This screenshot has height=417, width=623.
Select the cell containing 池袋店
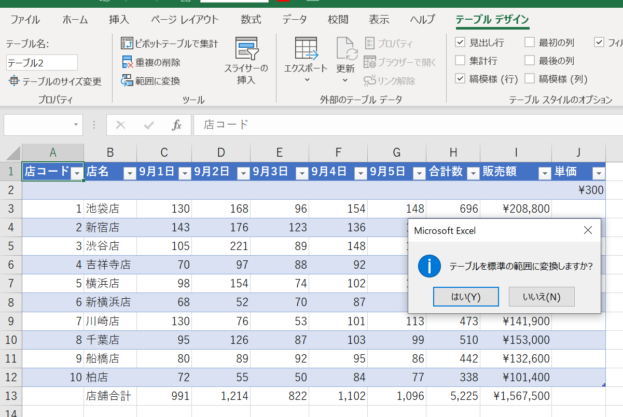[x=110, y=208]
